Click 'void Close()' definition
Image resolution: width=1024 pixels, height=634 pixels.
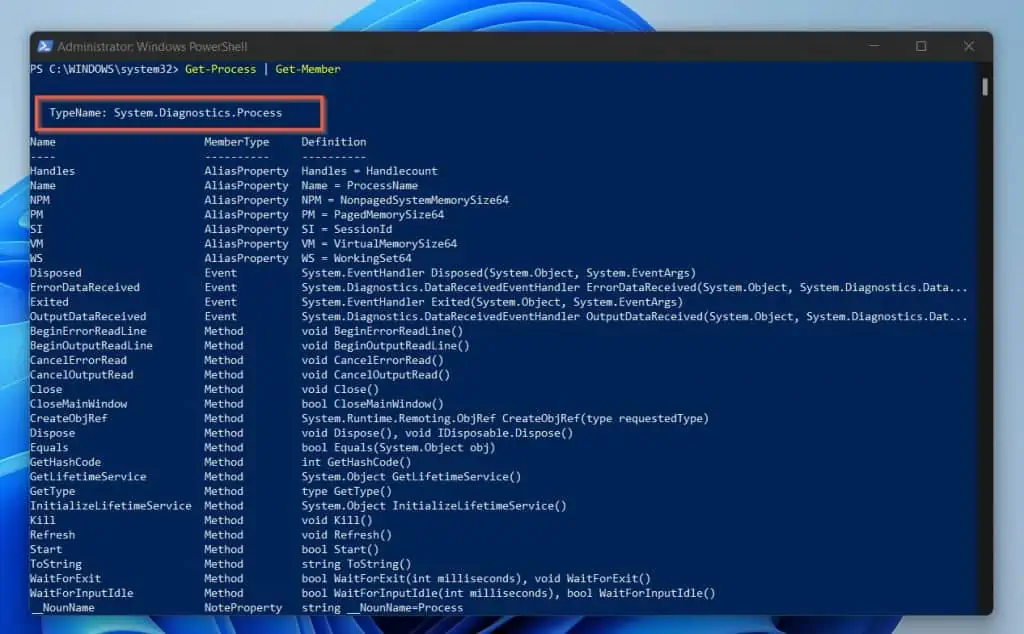pos(340,389)
